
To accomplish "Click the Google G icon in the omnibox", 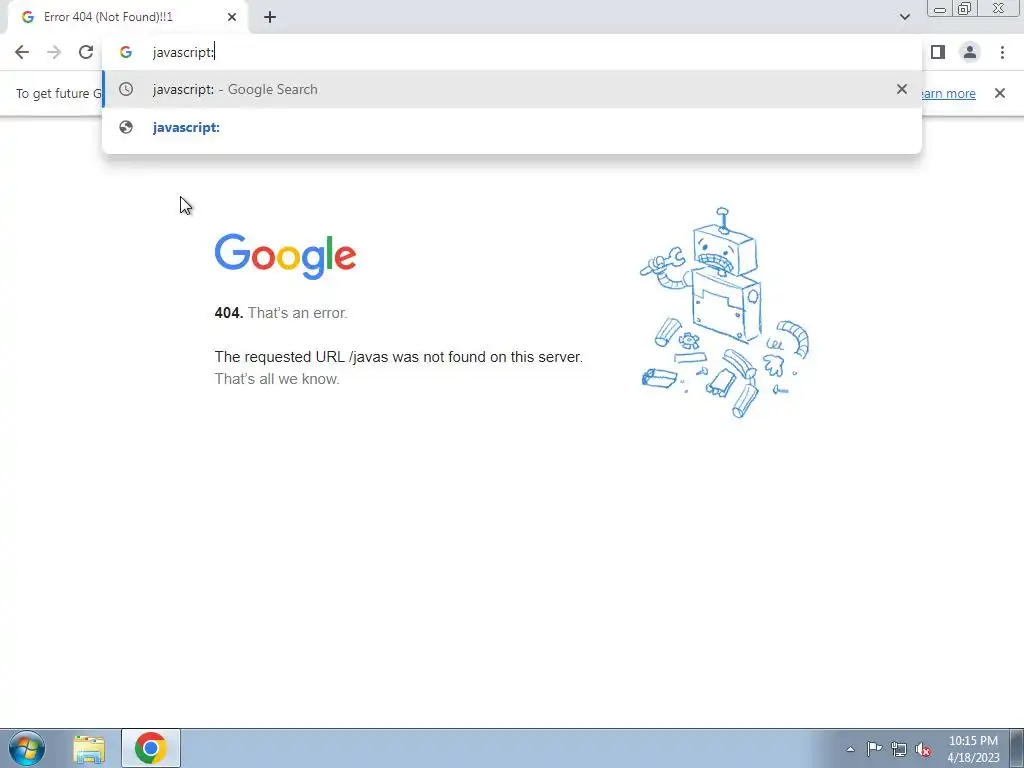I will coord(126,52).
